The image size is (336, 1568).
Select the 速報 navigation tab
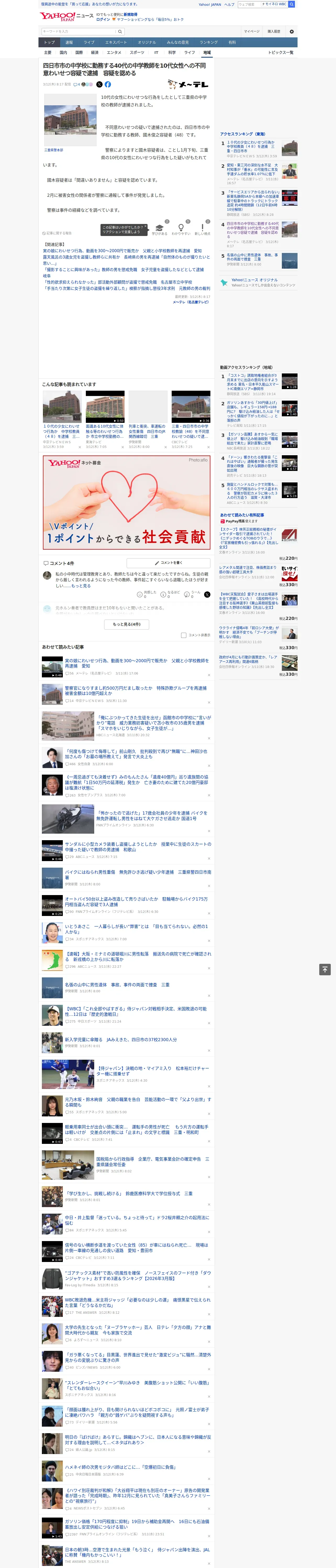click(69, 43)
